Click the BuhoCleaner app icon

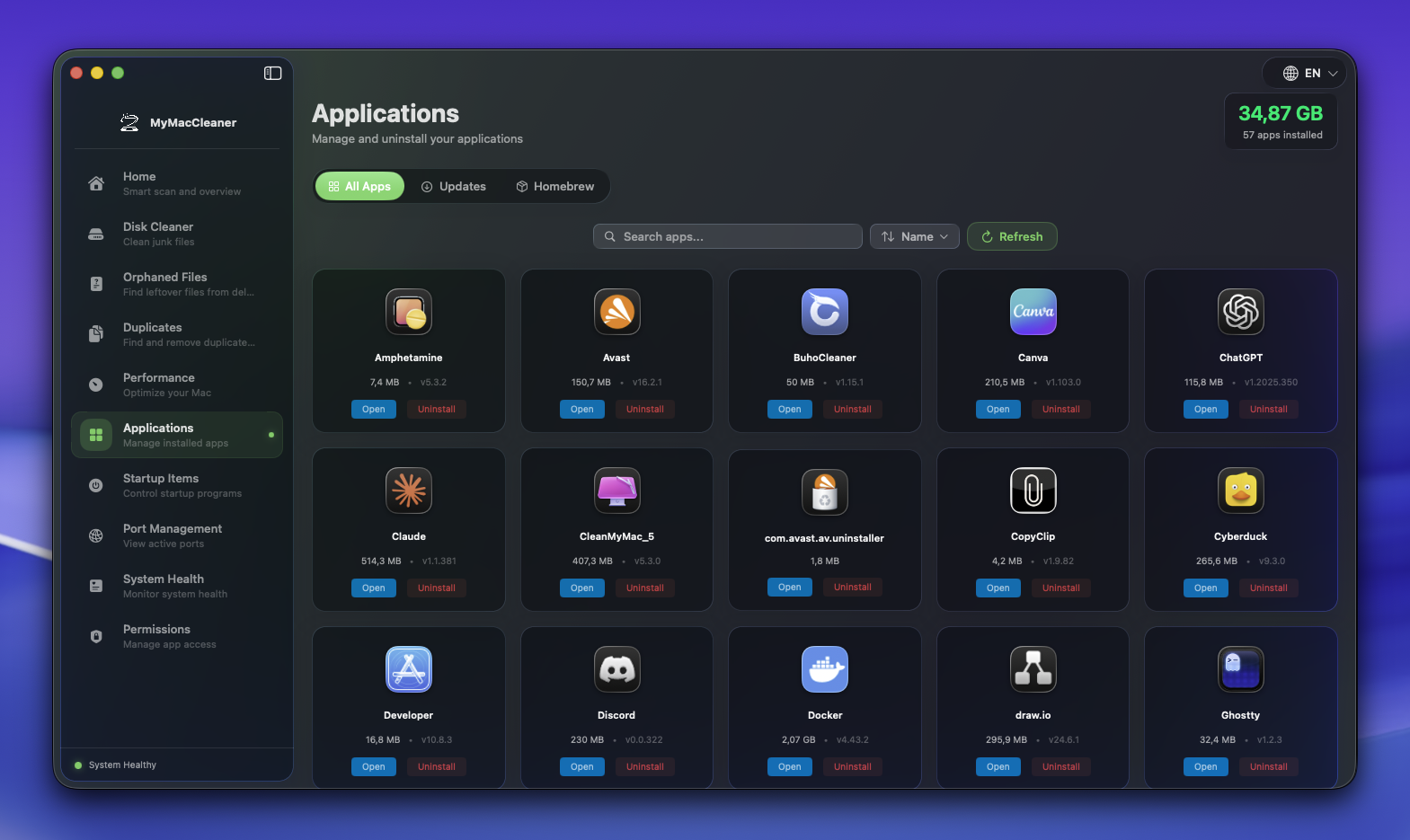825,312
